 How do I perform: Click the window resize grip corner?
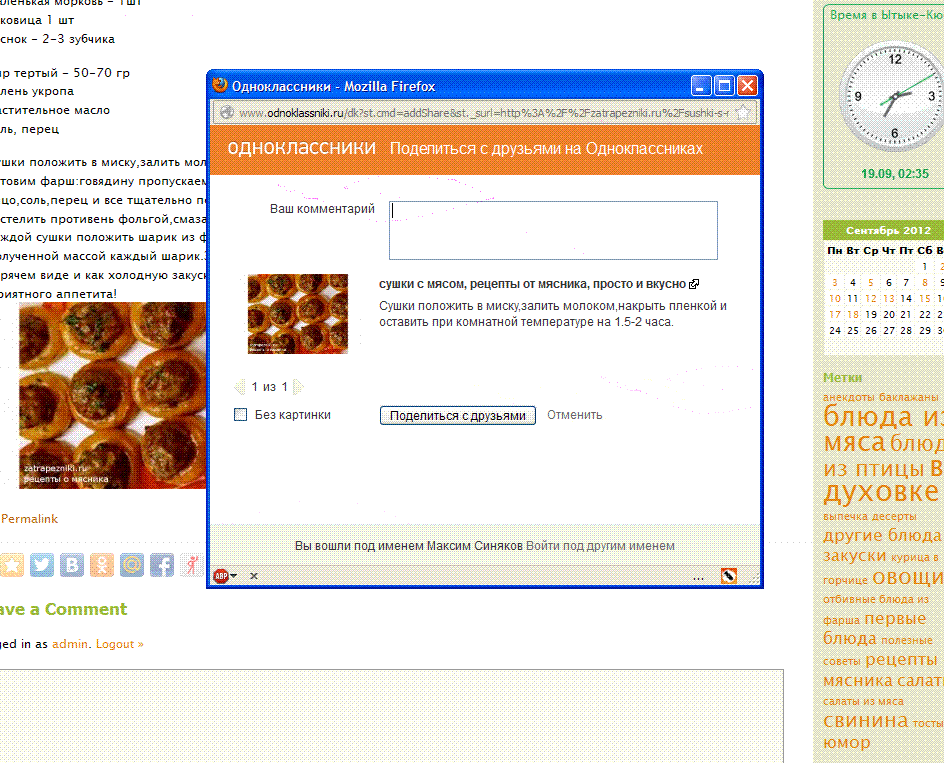(754, 579)
